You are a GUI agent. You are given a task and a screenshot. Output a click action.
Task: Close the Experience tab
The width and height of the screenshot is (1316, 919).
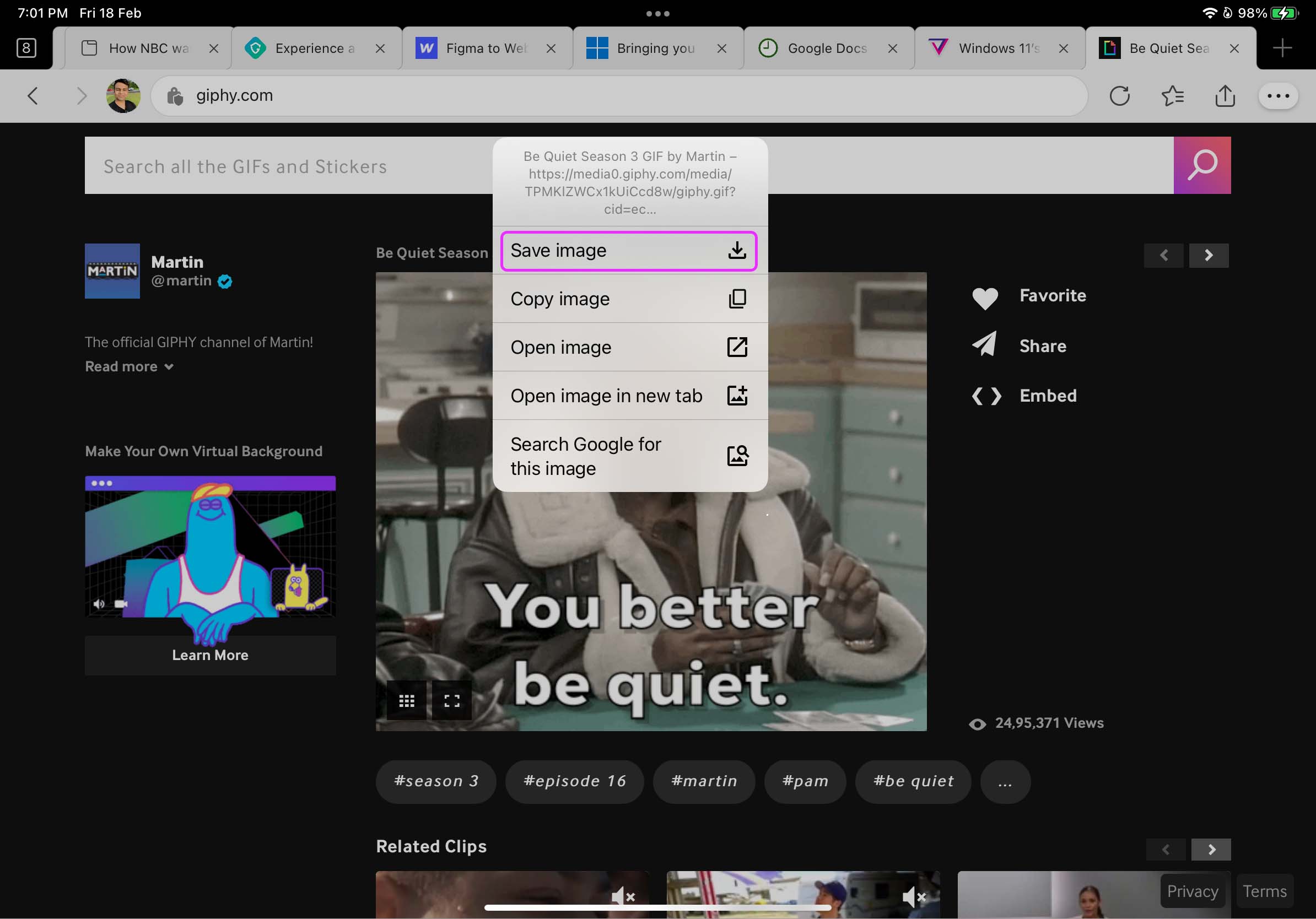[x=380, y=48]
